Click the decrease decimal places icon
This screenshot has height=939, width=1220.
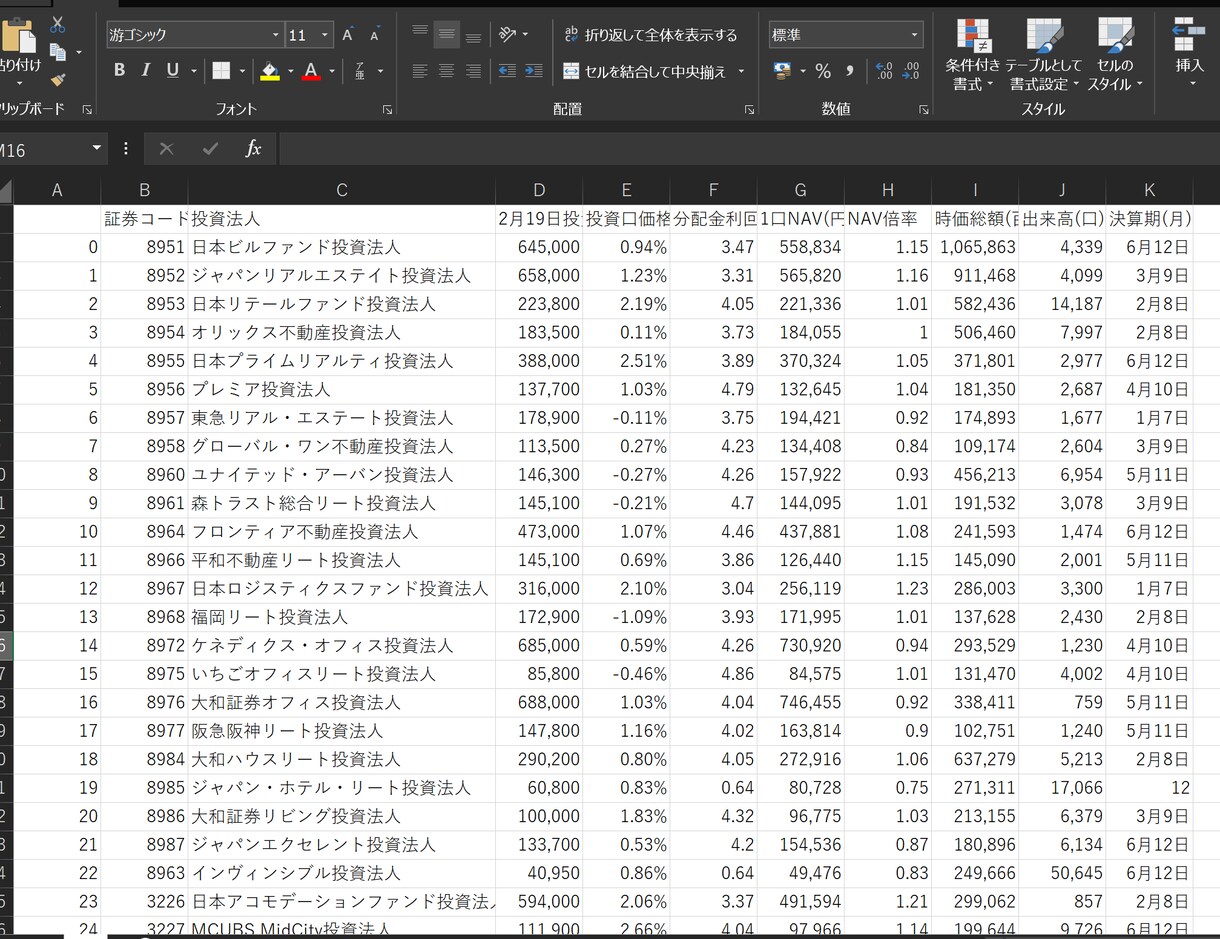911,71
